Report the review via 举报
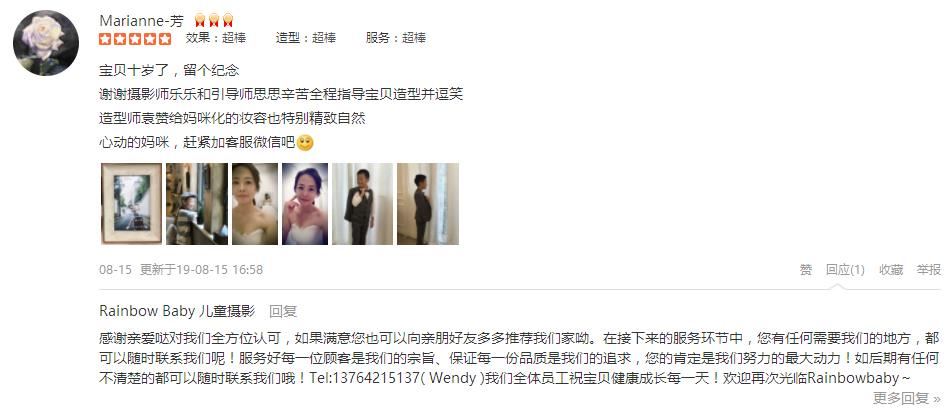This screenshot has height=409, width=948. 929,270
